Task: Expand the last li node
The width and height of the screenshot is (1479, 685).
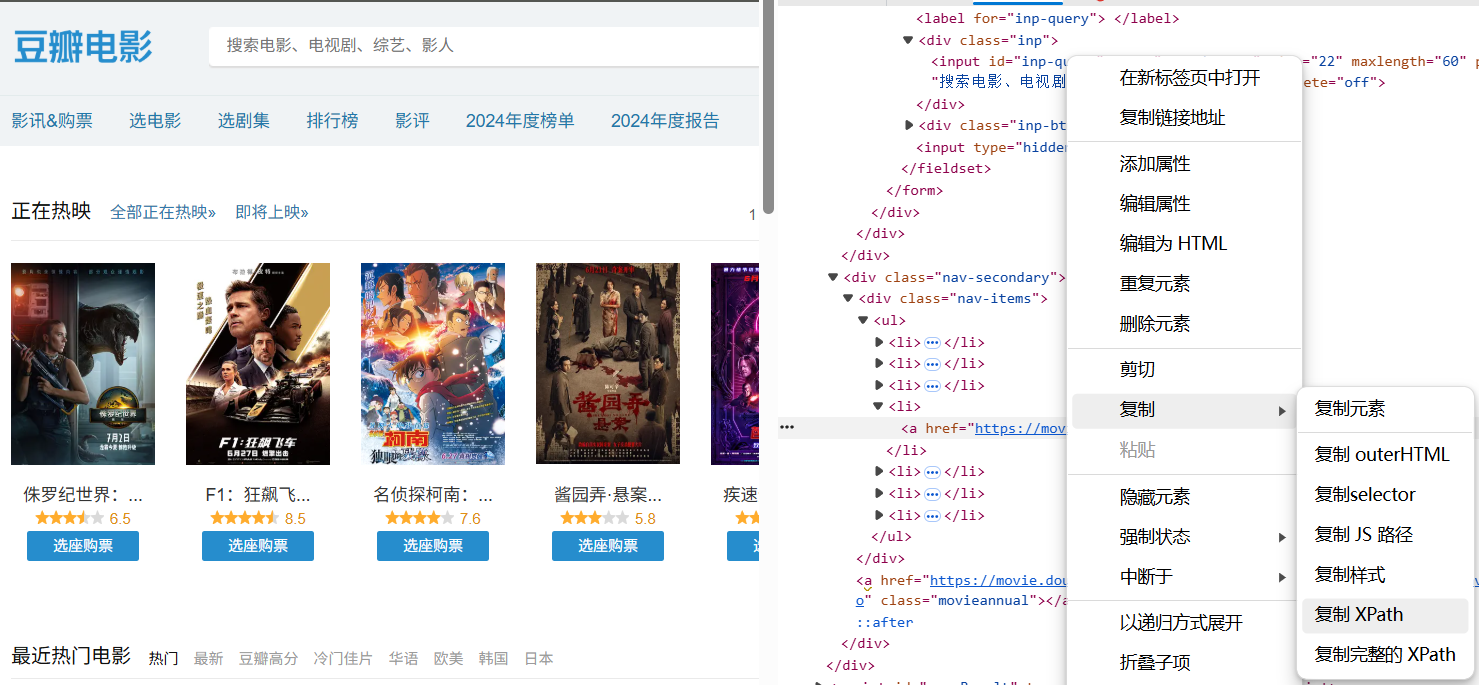Action: click(x=879, y=515)
